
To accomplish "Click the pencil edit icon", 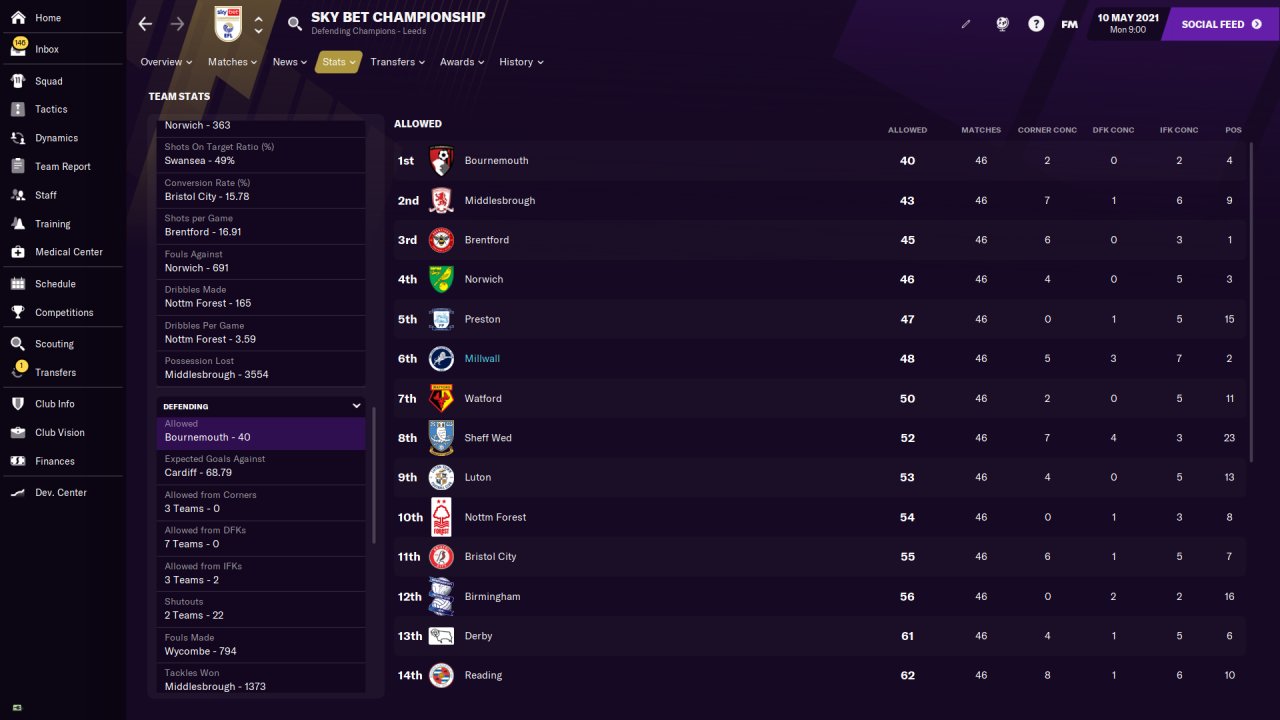I will [966, 24].
